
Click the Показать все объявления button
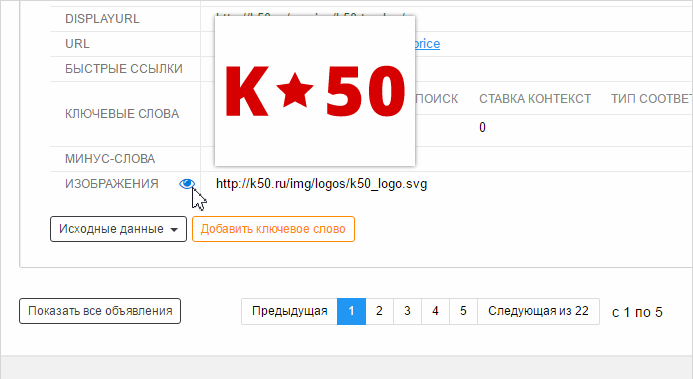100,311
